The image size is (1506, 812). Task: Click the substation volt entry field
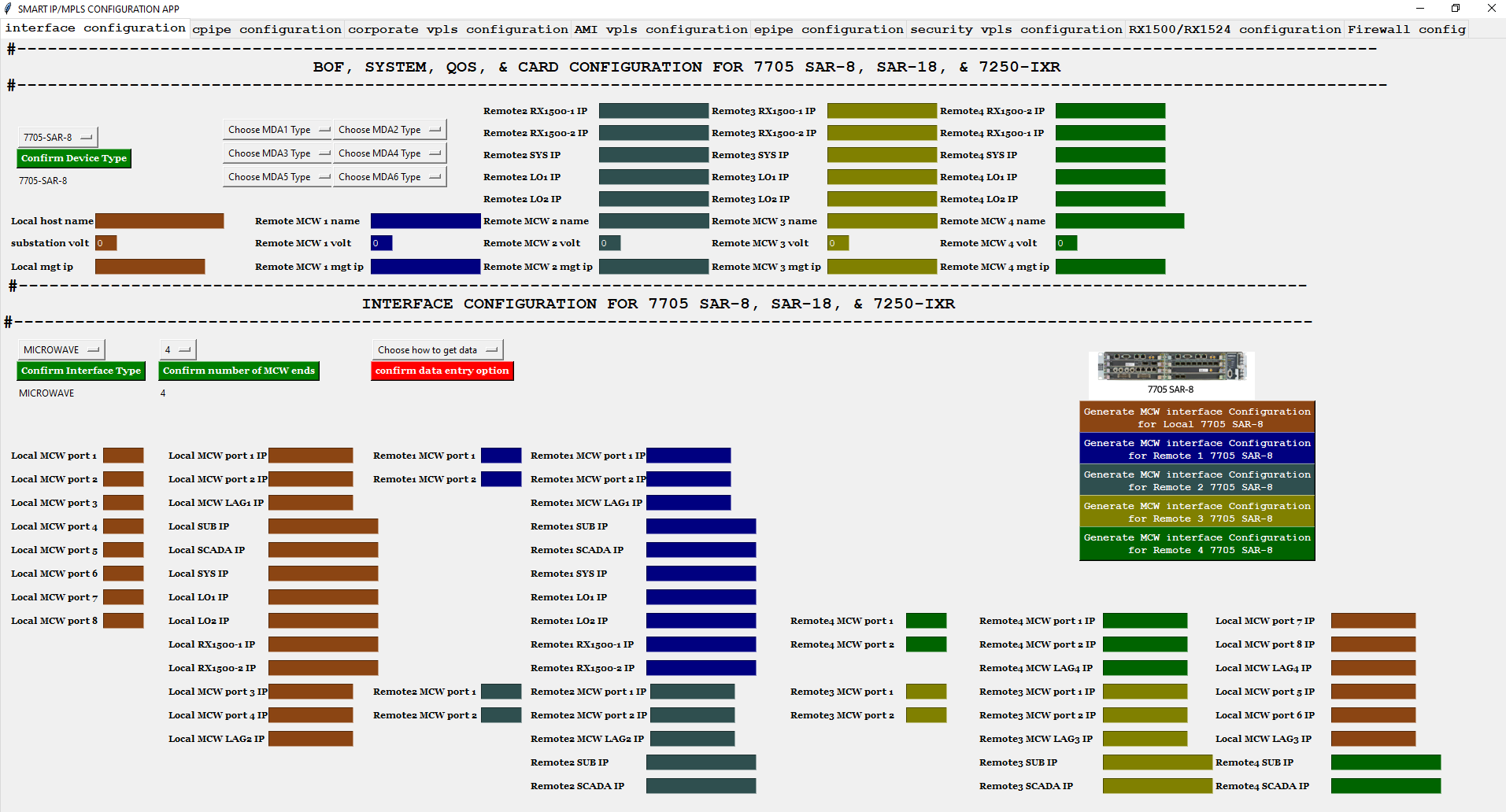(x=106, y=243)
